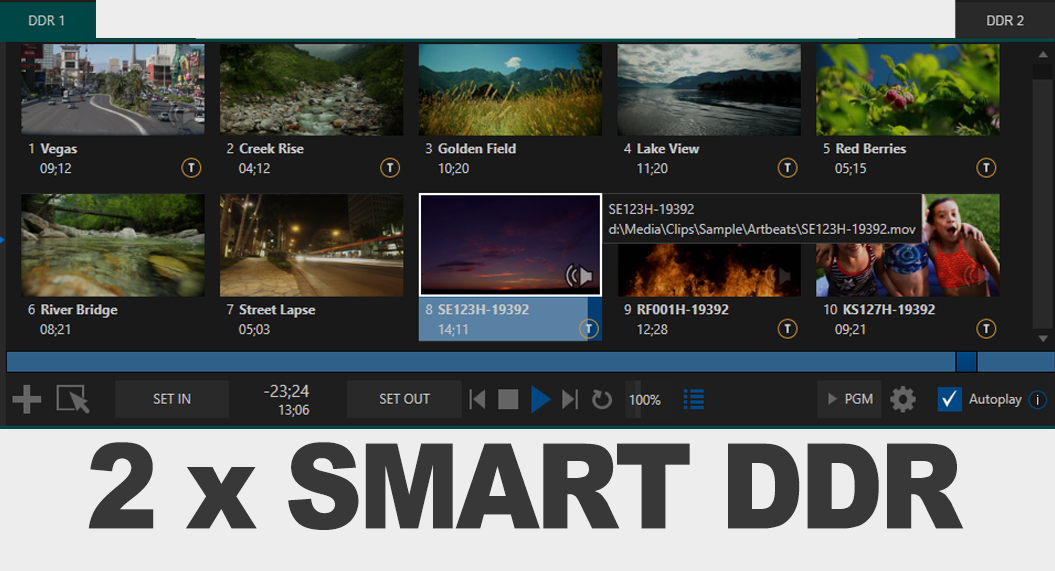
Task: Click the blue scrub bar position marker
Action: 966,361
